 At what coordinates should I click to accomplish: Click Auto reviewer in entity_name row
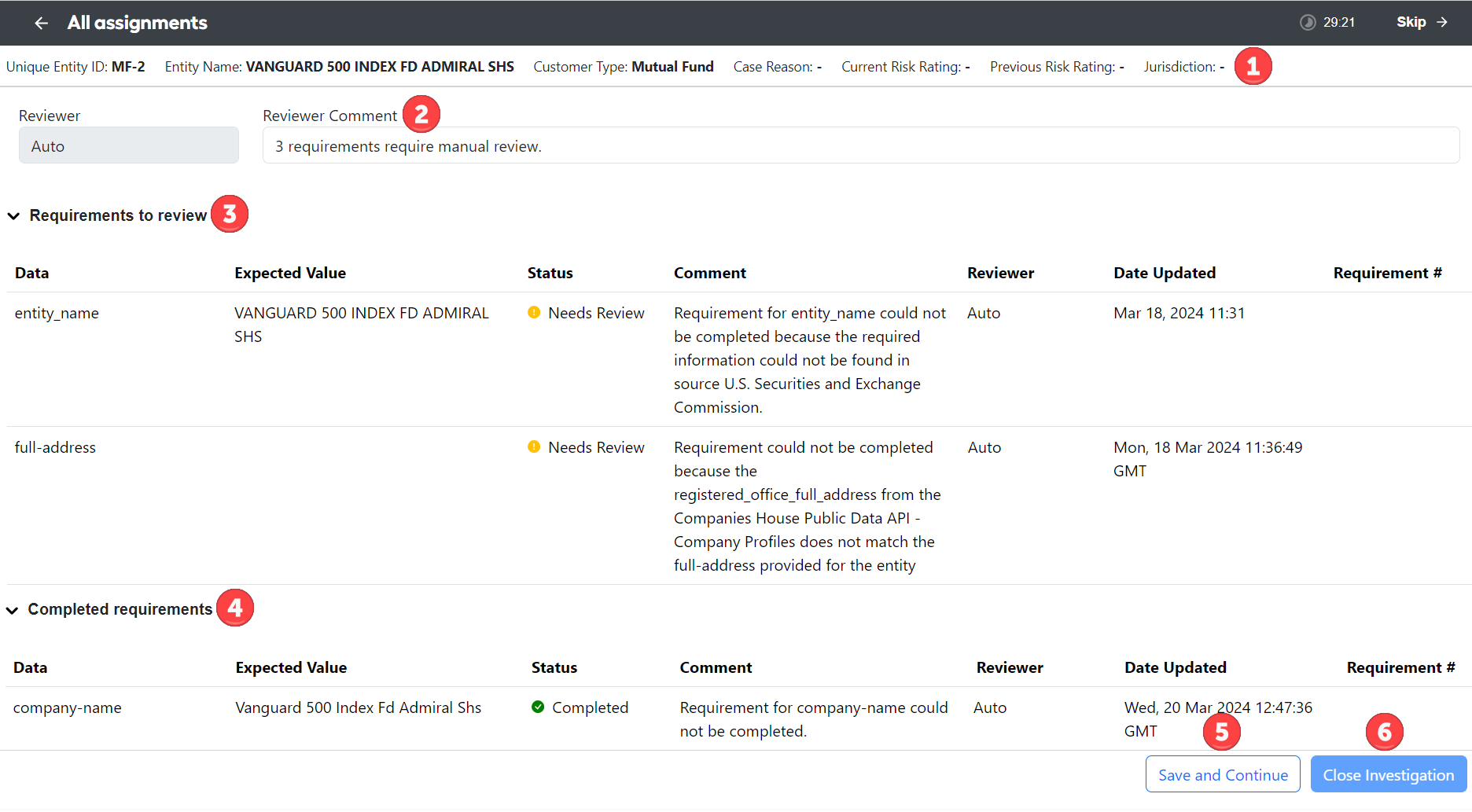(x=984, y=313)
